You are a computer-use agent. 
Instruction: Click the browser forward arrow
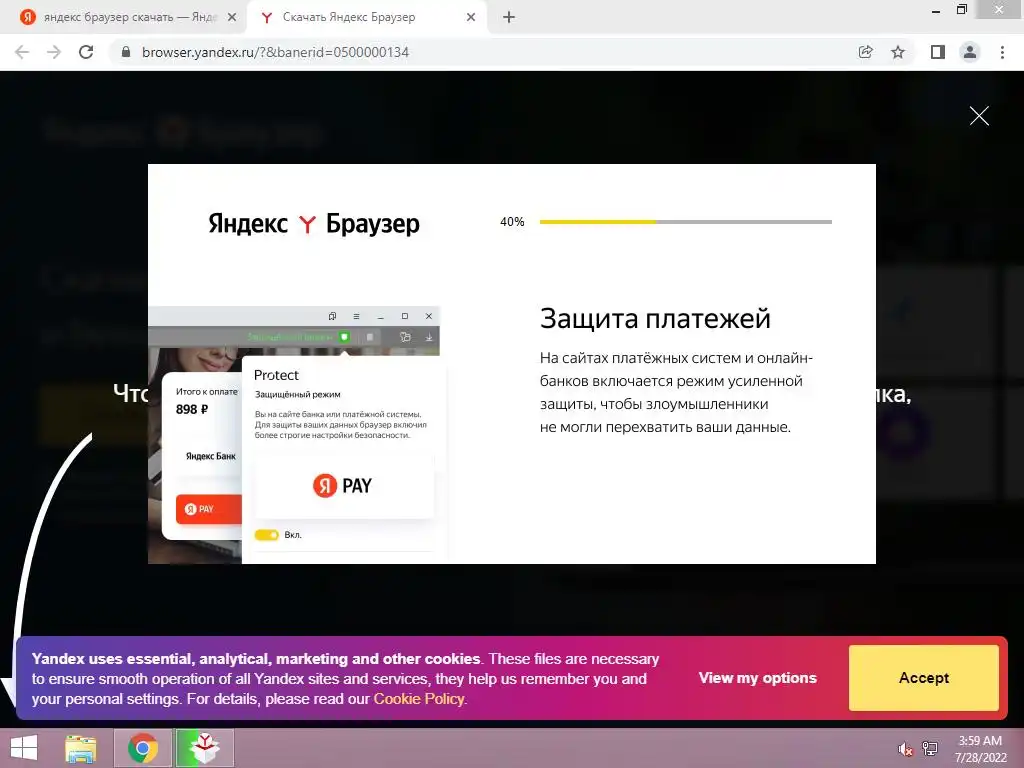pyautogui.click(x=54, y=52)
